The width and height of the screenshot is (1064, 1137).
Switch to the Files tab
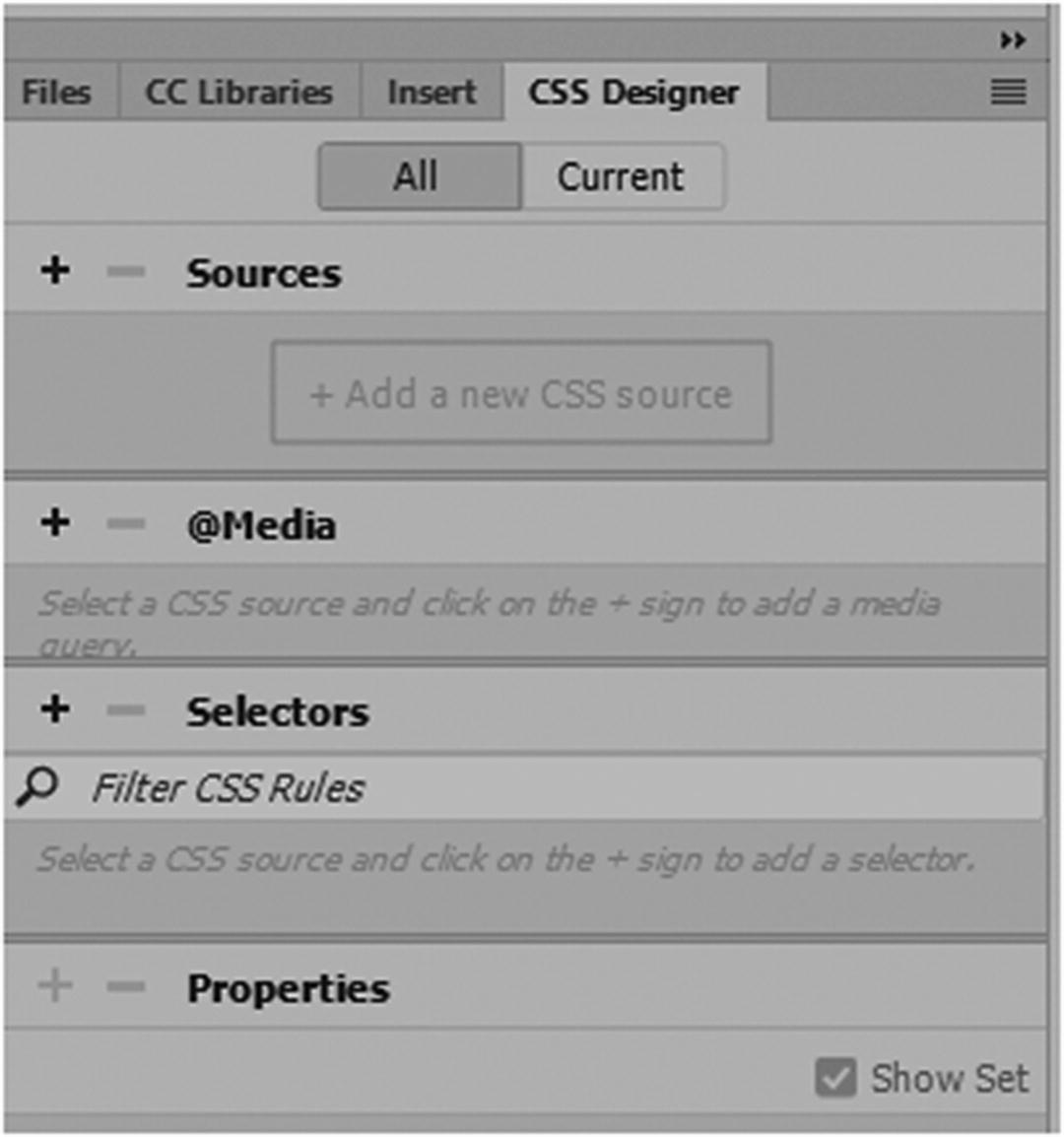pyautogui.click(x=57, y=93)
